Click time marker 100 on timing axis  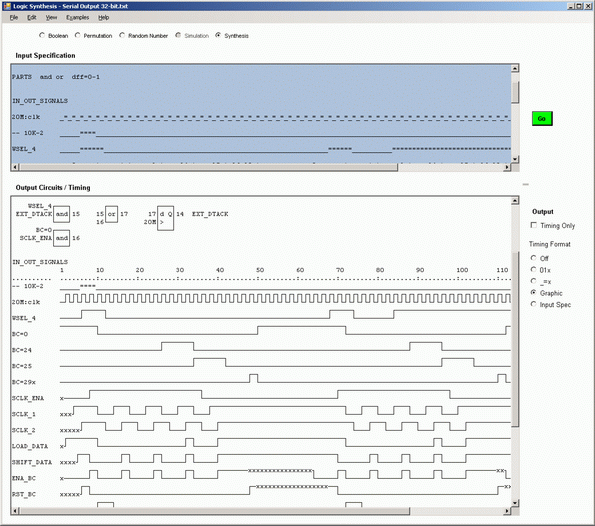coord(462,270)
